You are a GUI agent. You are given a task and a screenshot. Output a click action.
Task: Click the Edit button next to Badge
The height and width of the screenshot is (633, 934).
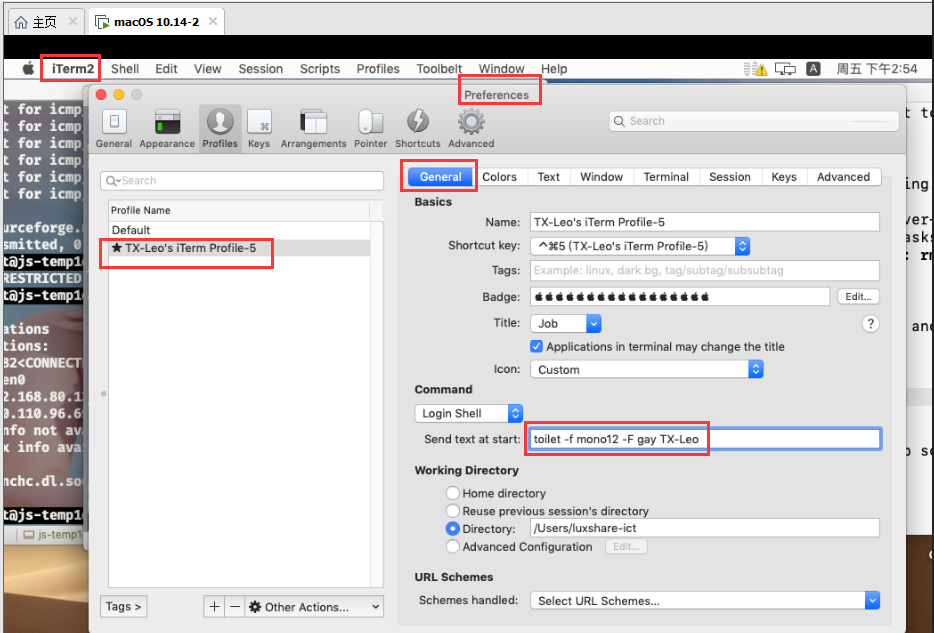coord(858,297)
